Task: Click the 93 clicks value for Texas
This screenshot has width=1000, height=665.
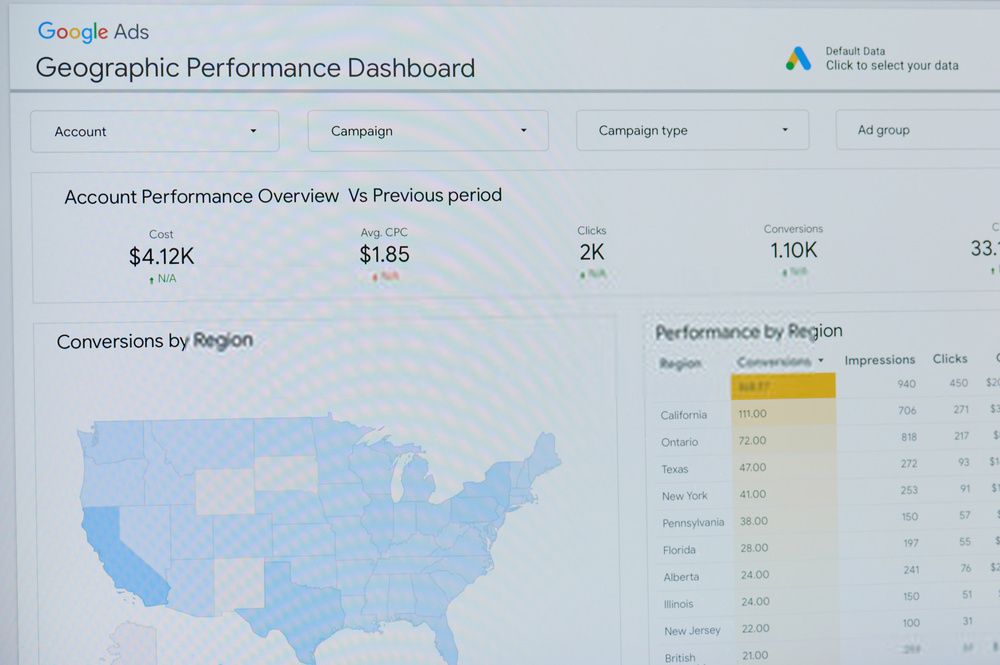Action: point(964,462)
